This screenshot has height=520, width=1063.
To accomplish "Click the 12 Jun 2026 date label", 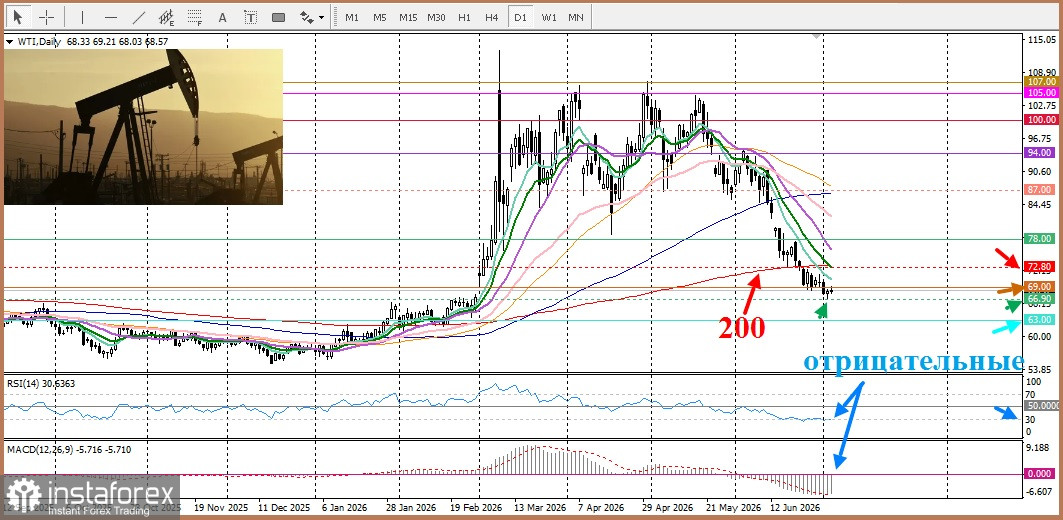I will tap(795, 506).
